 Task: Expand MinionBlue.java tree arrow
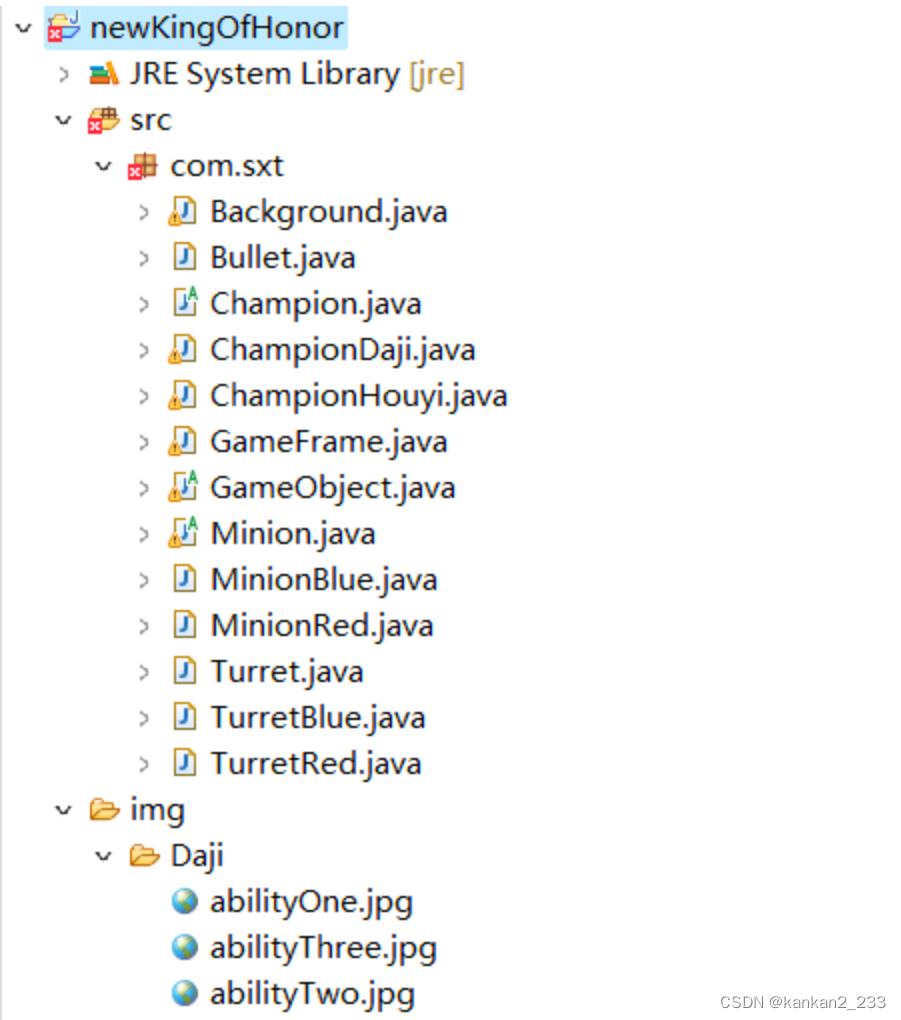(x=144, y=580)
